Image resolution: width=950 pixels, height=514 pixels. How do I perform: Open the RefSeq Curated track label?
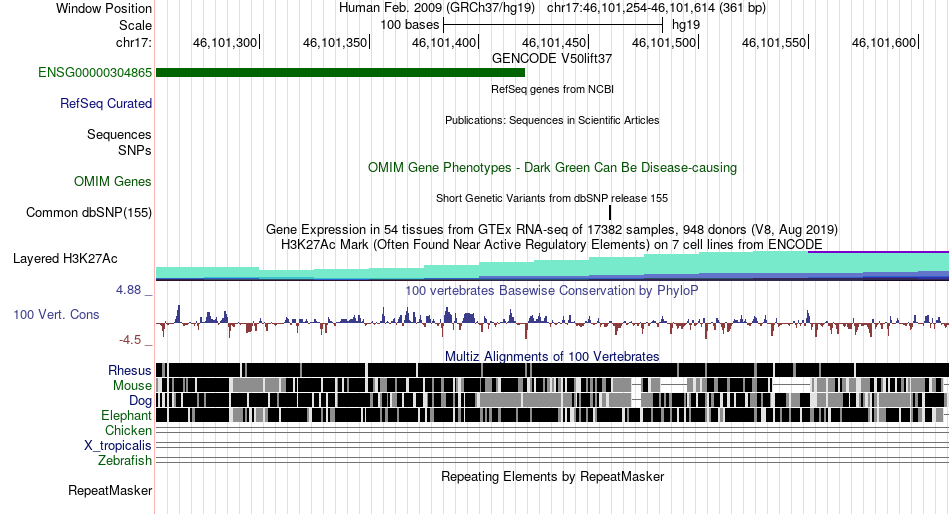point(106,104)
